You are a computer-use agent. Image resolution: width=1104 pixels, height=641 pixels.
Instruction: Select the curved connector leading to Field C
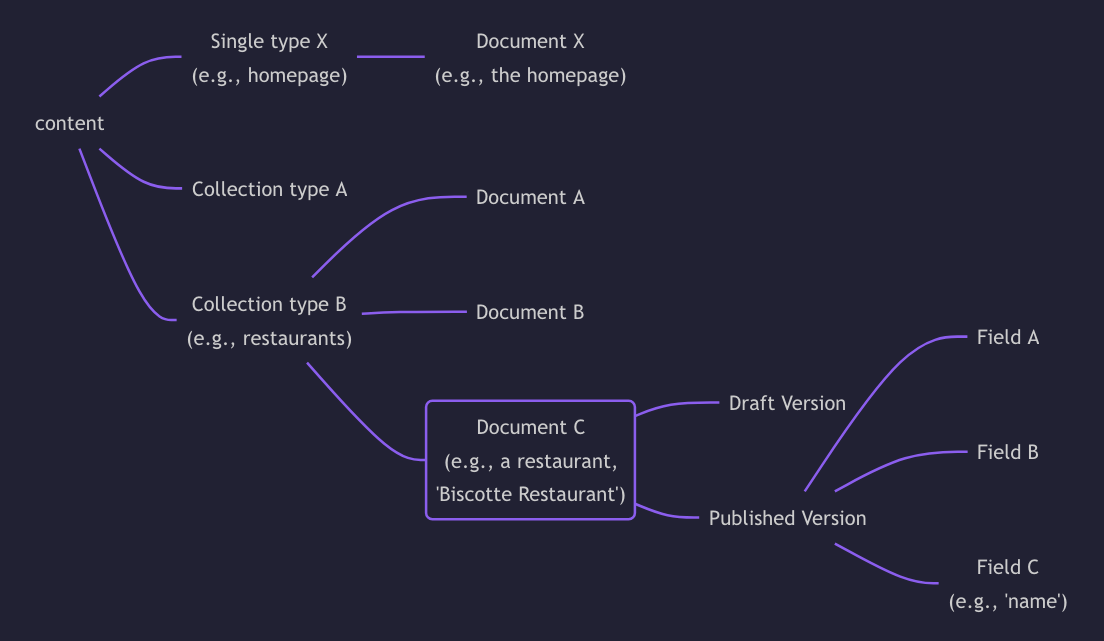tap(883, 568)
